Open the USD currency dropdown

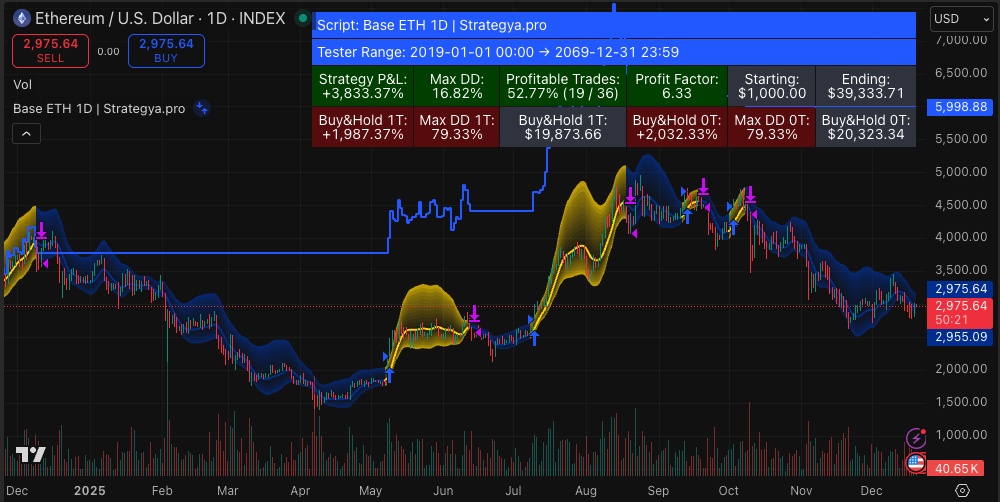pos(961,18)
